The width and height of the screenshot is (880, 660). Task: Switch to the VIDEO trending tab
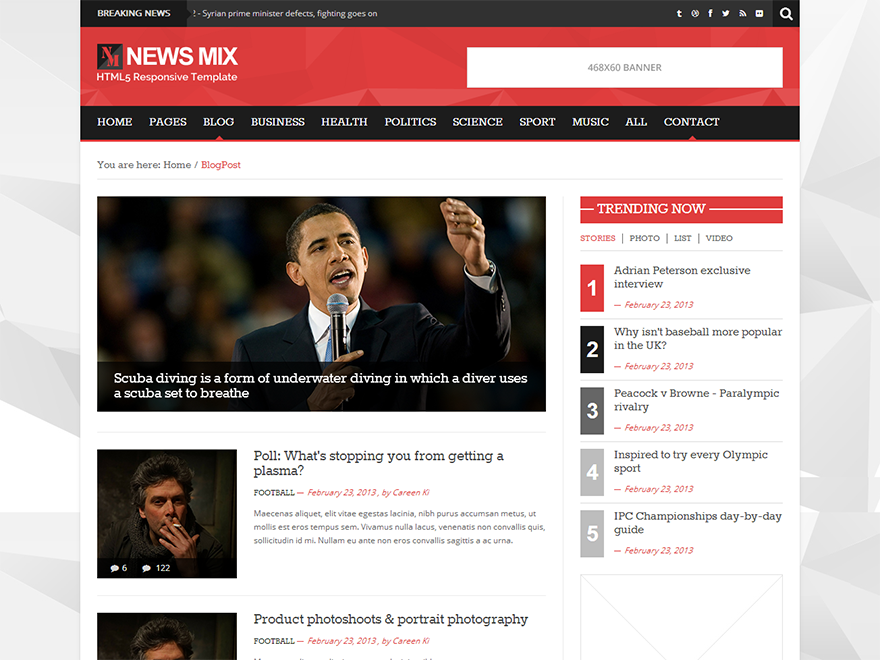point(719,238)
